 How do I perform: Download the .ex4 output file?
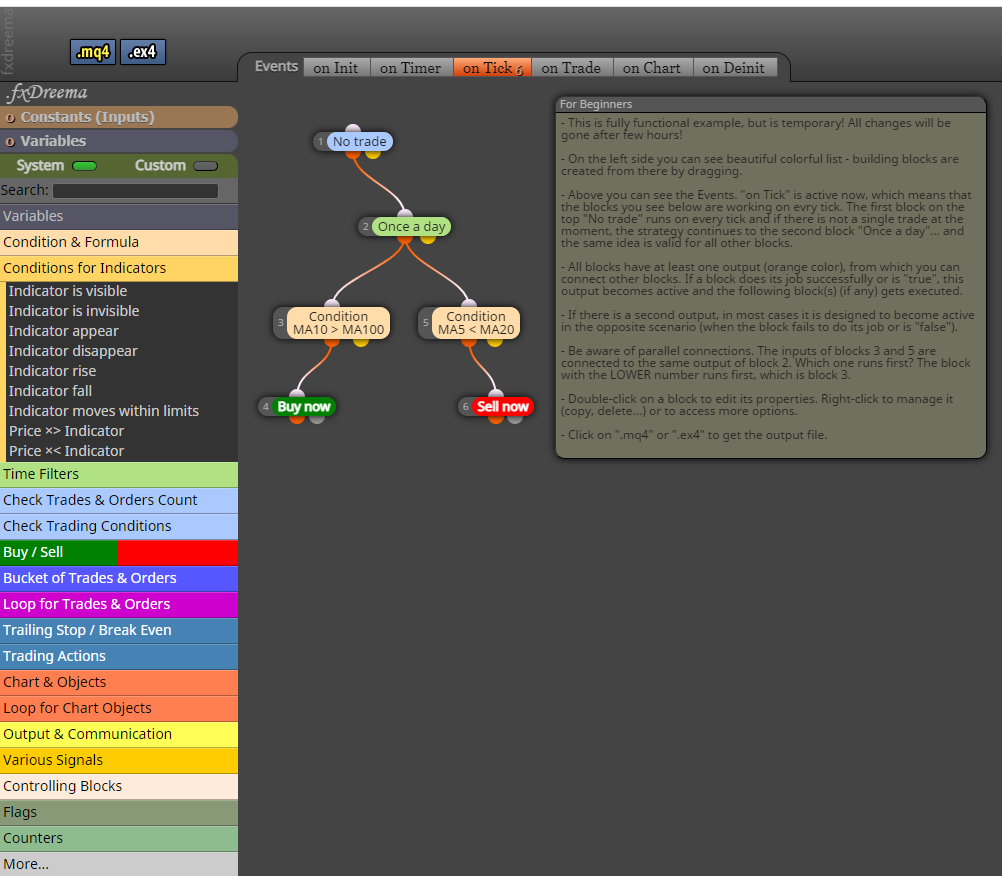point(143,52)
